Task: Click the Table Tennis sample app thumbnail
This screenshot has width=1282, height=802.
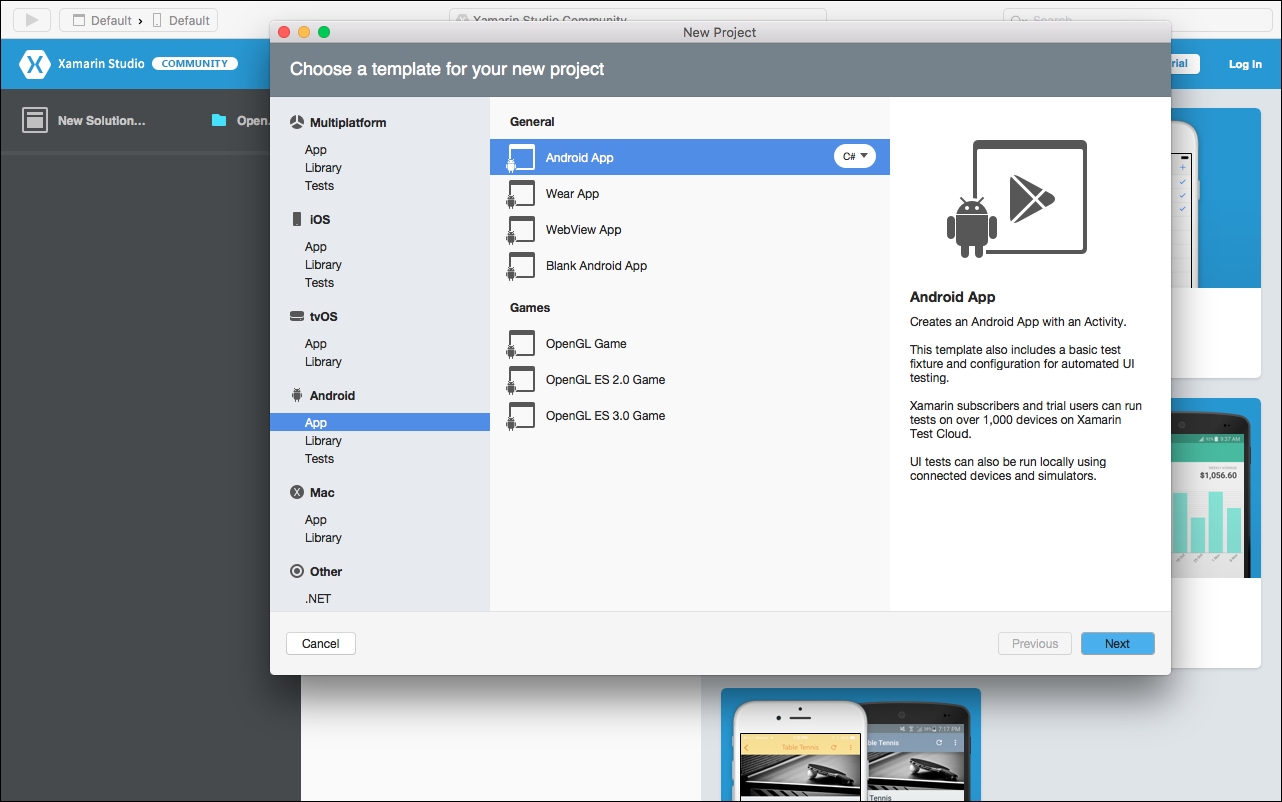Action: (x=851, y=744)
